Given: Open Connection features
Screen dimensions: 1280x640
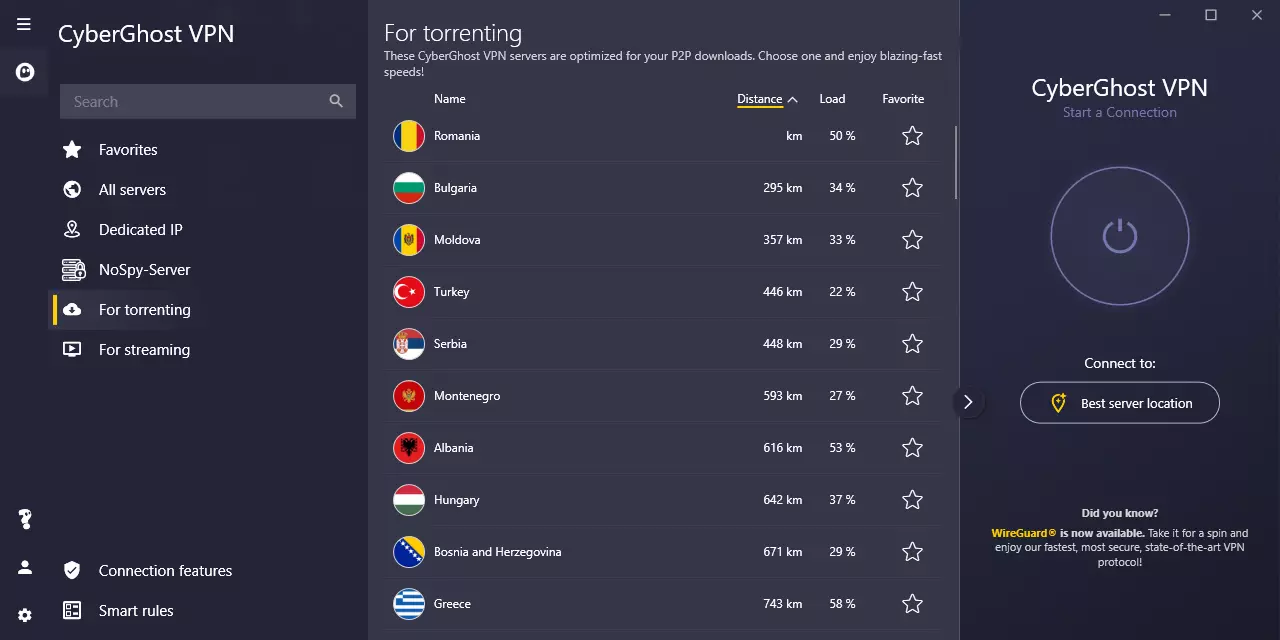Looking at the screenshot, I should tap(165, 571).
